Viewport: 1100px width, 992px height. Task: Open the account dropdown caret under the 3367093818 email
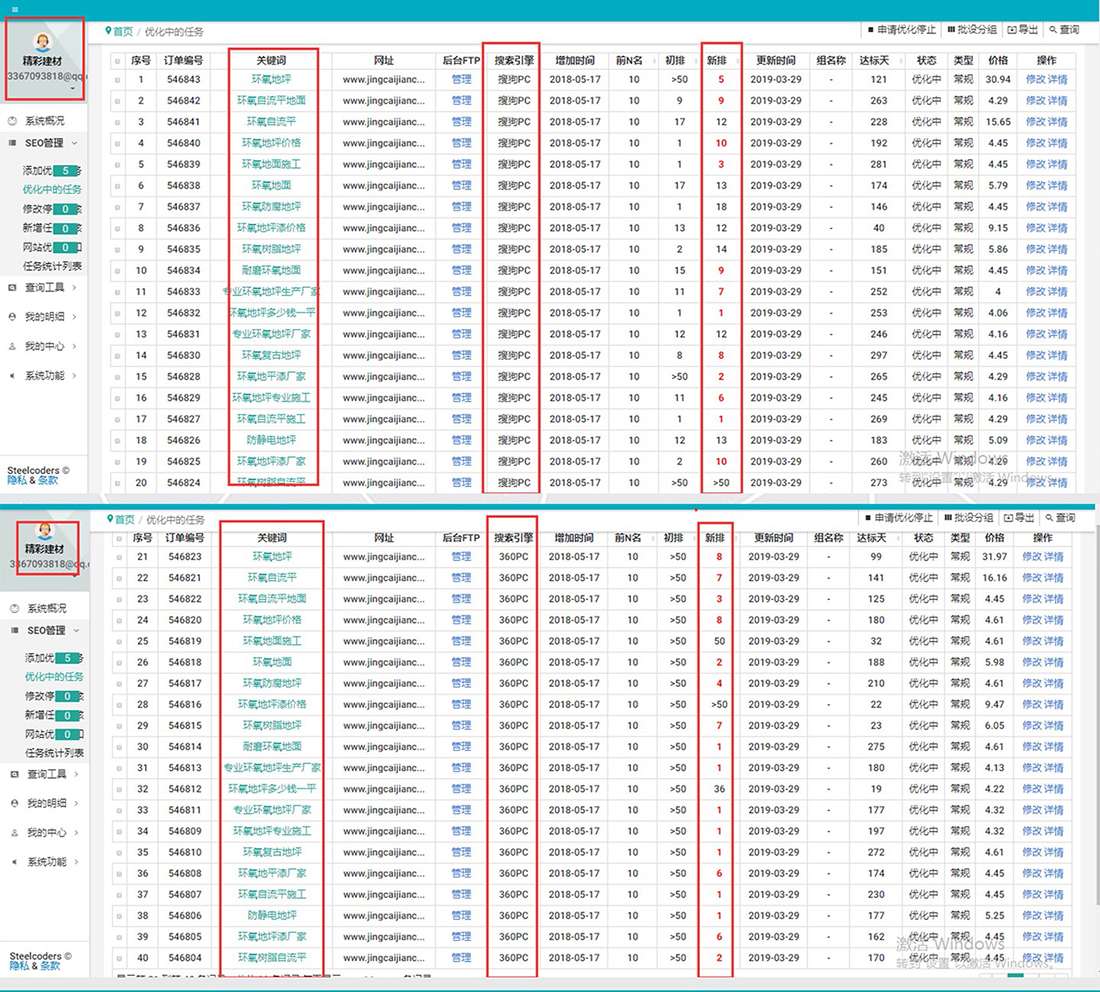click(x=73, y=88)
